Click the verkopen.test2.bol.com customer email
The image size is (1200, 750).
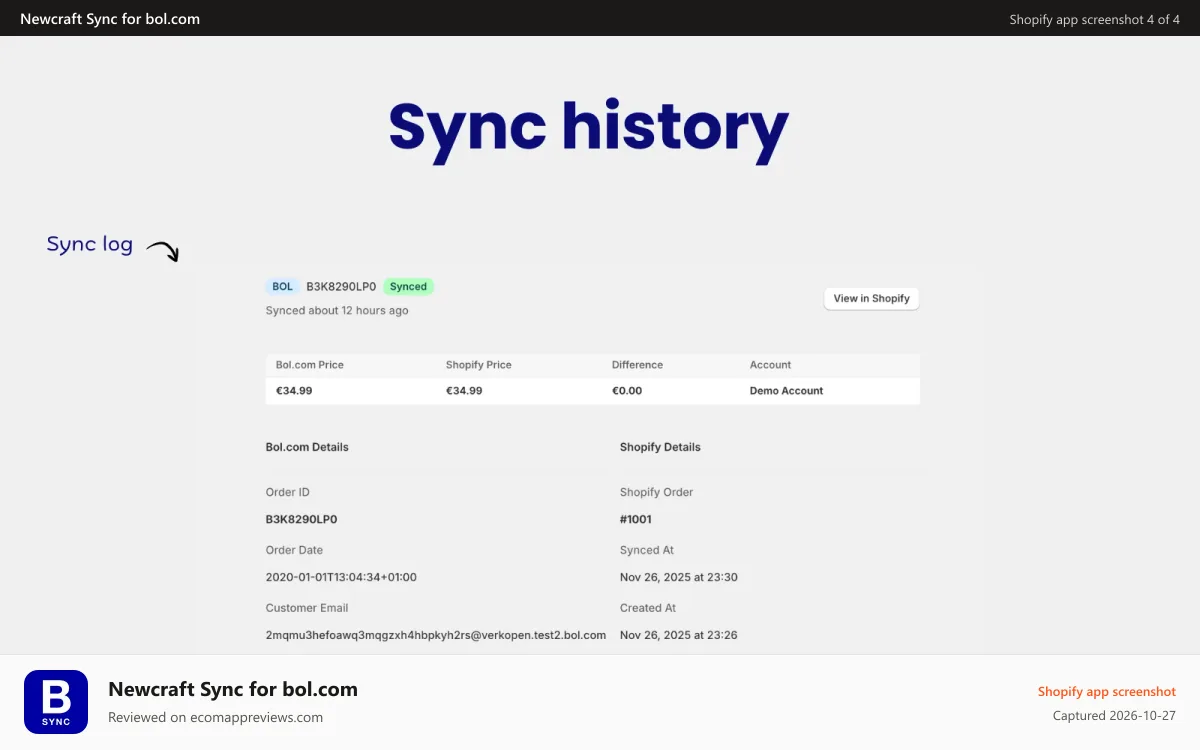pyautogui.click(x=436, y=635)
